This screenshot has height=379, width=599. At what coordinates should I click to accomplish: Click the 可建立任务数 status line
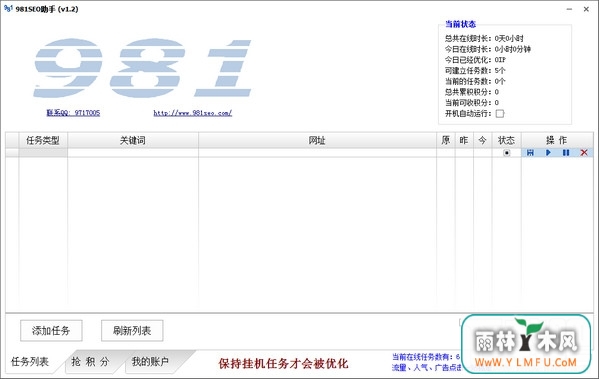point(475,70)
